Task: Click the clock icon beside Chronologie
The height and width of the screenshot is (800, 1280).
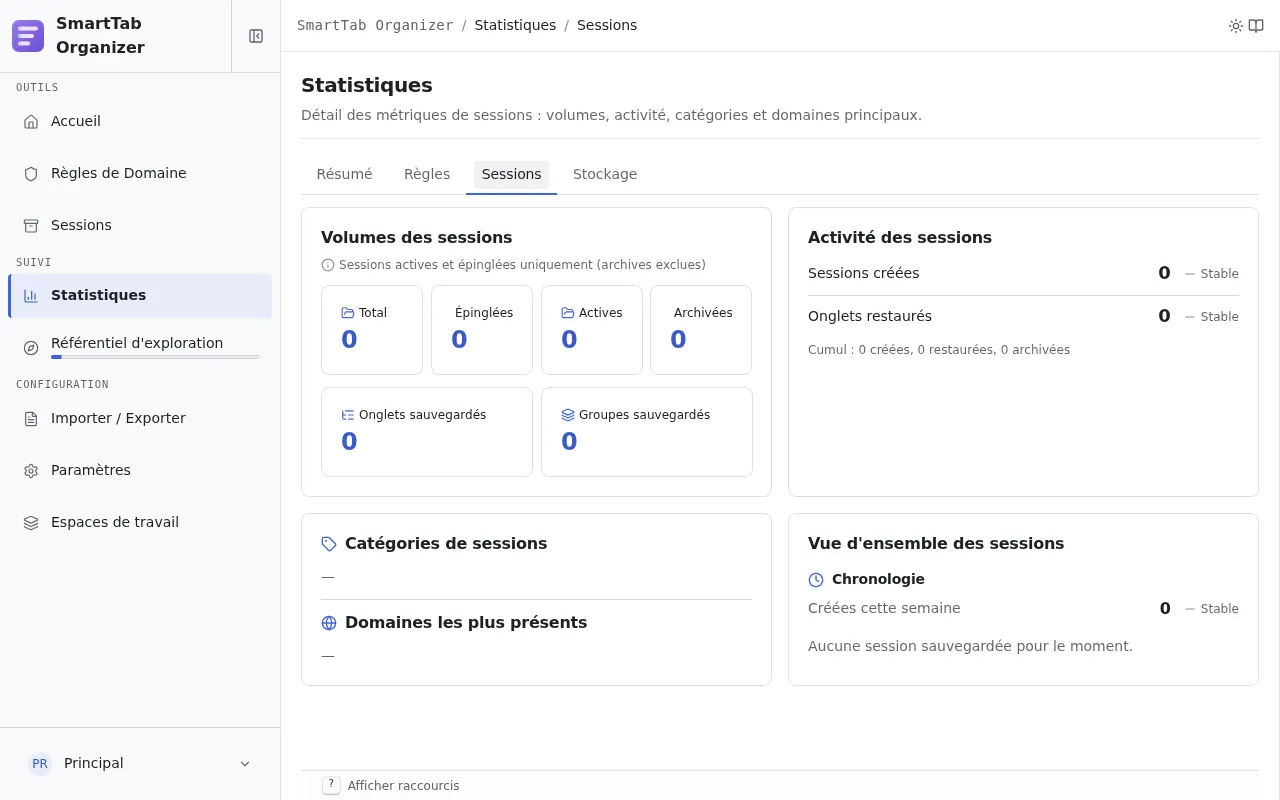Action: [816, 580]
